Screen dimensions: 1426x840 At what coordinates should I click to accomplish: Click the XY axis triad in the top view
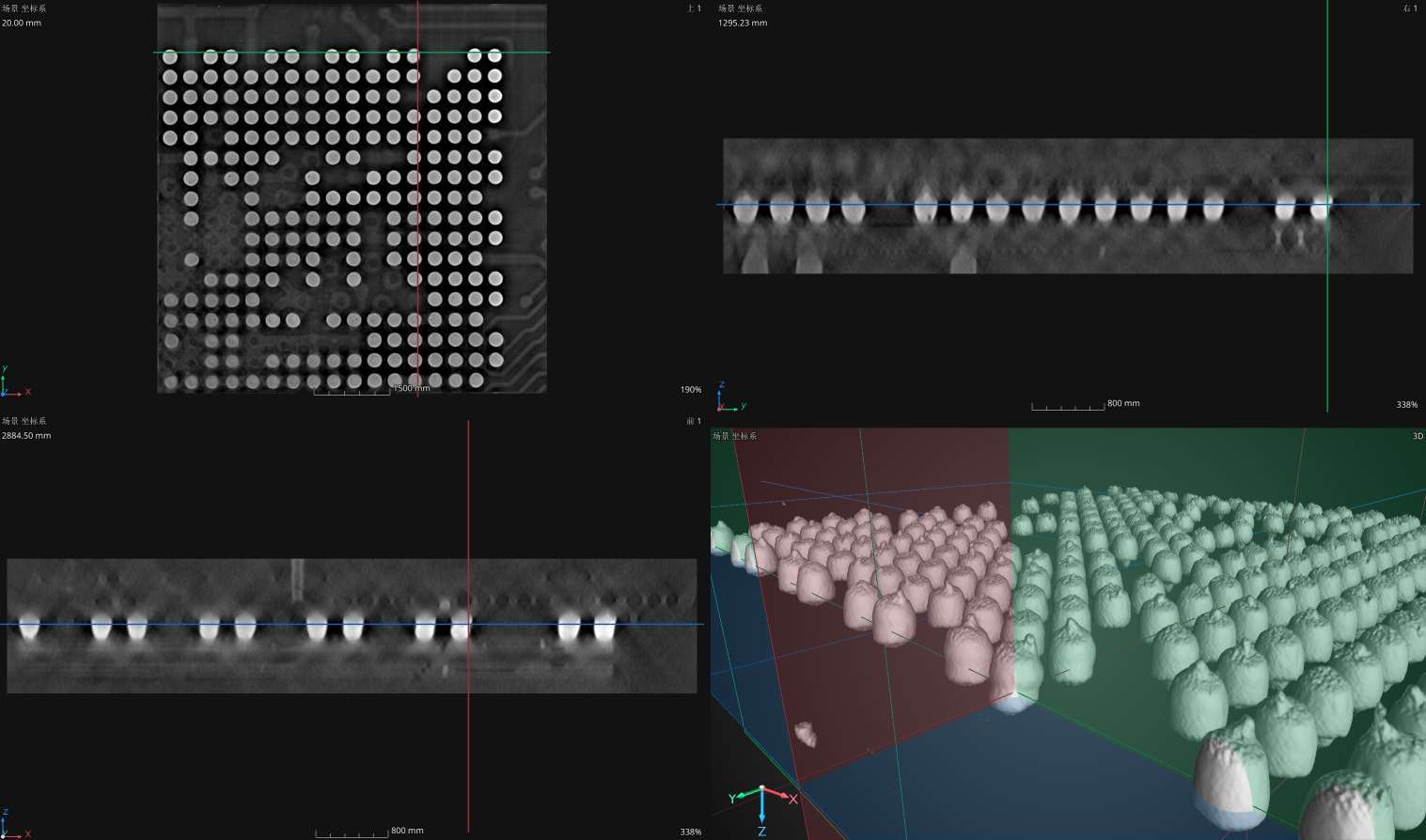pos(15,382)
